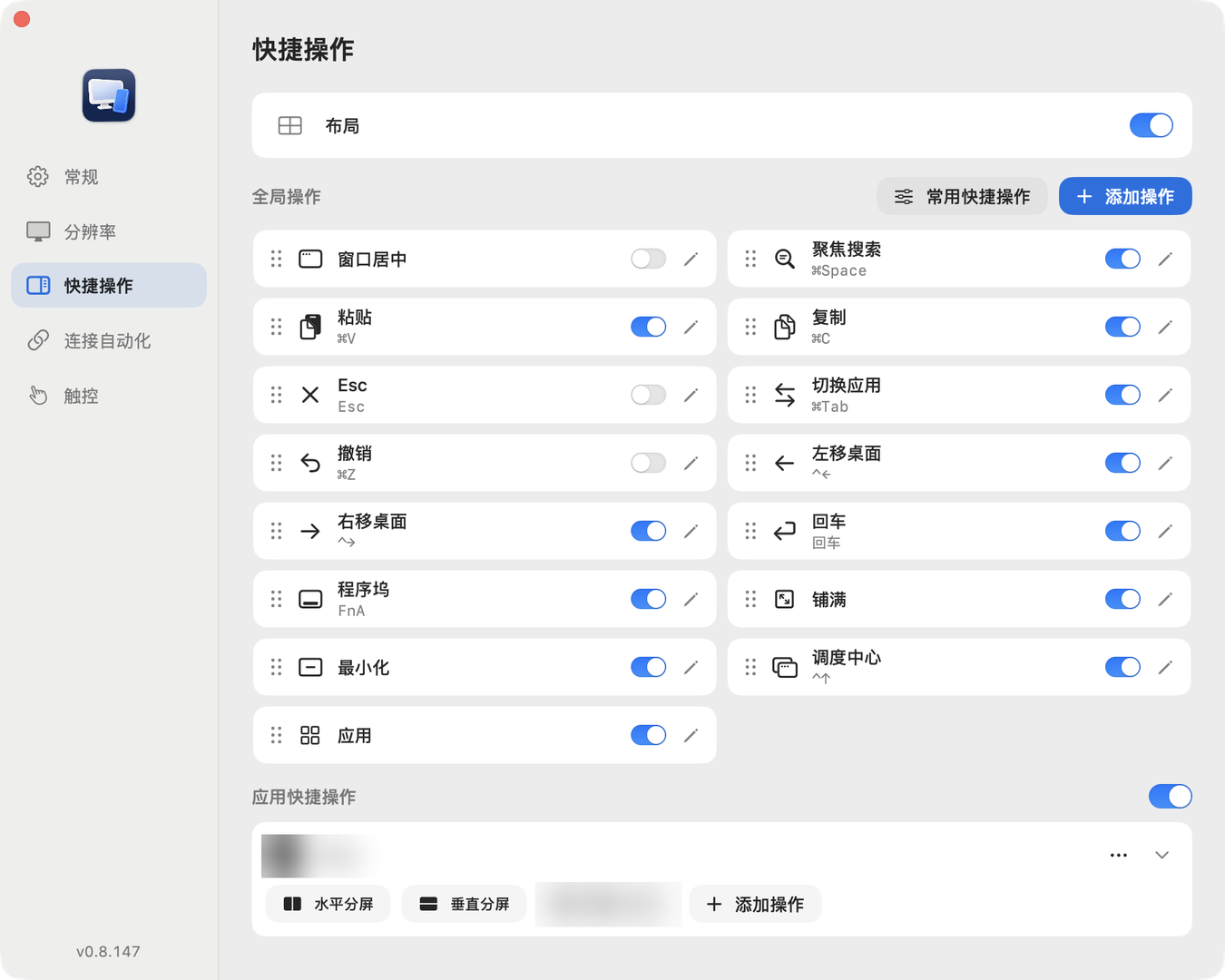Toggle off 应用快捷操作 section switch
Viewport: 1225px width, 980px height.
tap(1171, 797)
